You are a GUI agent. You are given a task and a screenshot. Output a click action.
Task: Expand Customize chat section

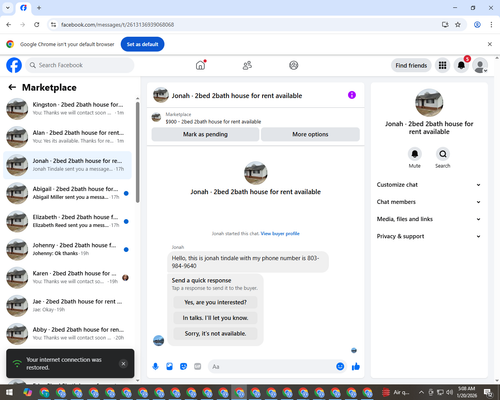pyautogui.click(x=429, y=185)
